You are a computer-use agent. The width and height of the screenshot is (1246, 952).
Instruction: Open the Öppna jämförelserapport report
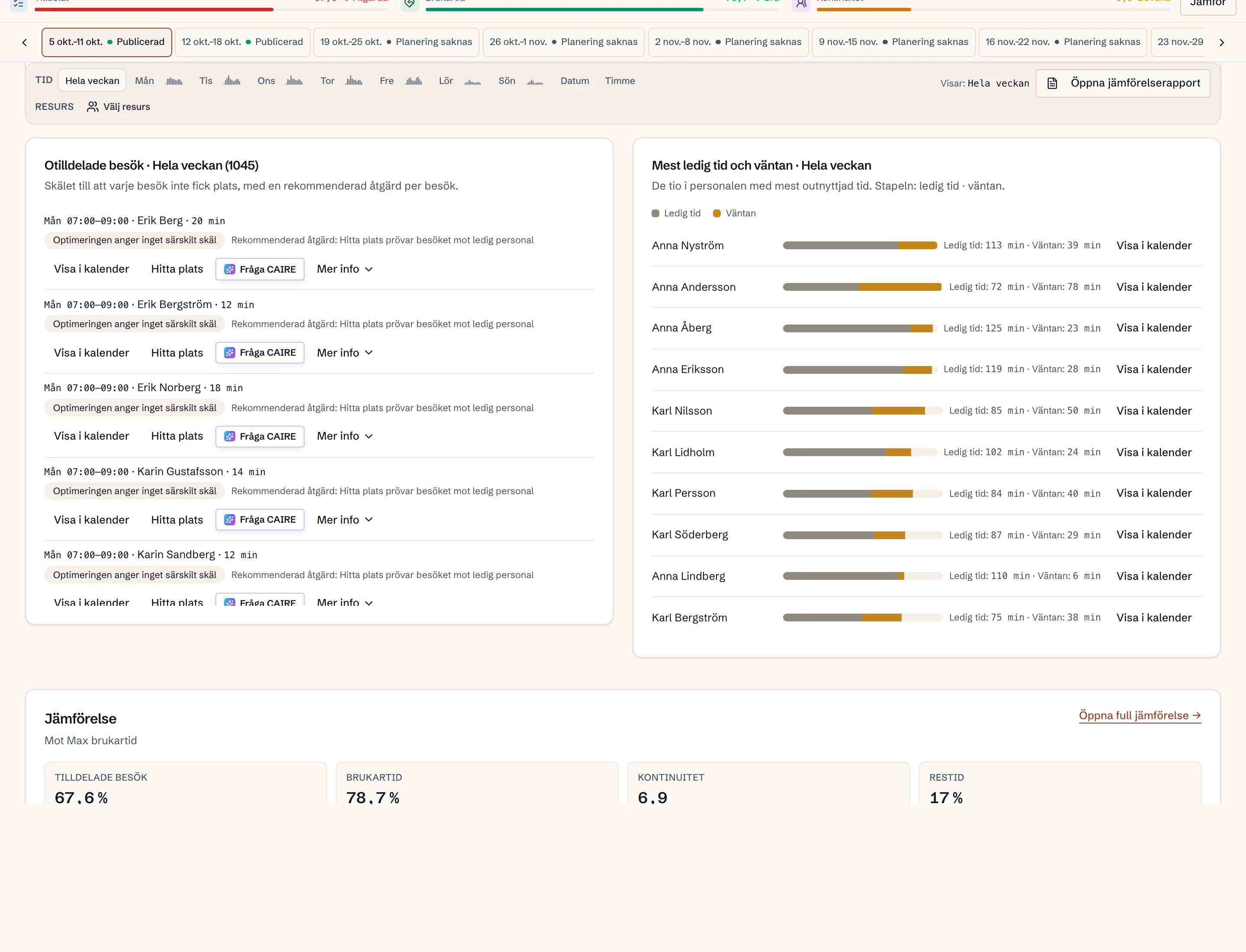click(1122, 83)
